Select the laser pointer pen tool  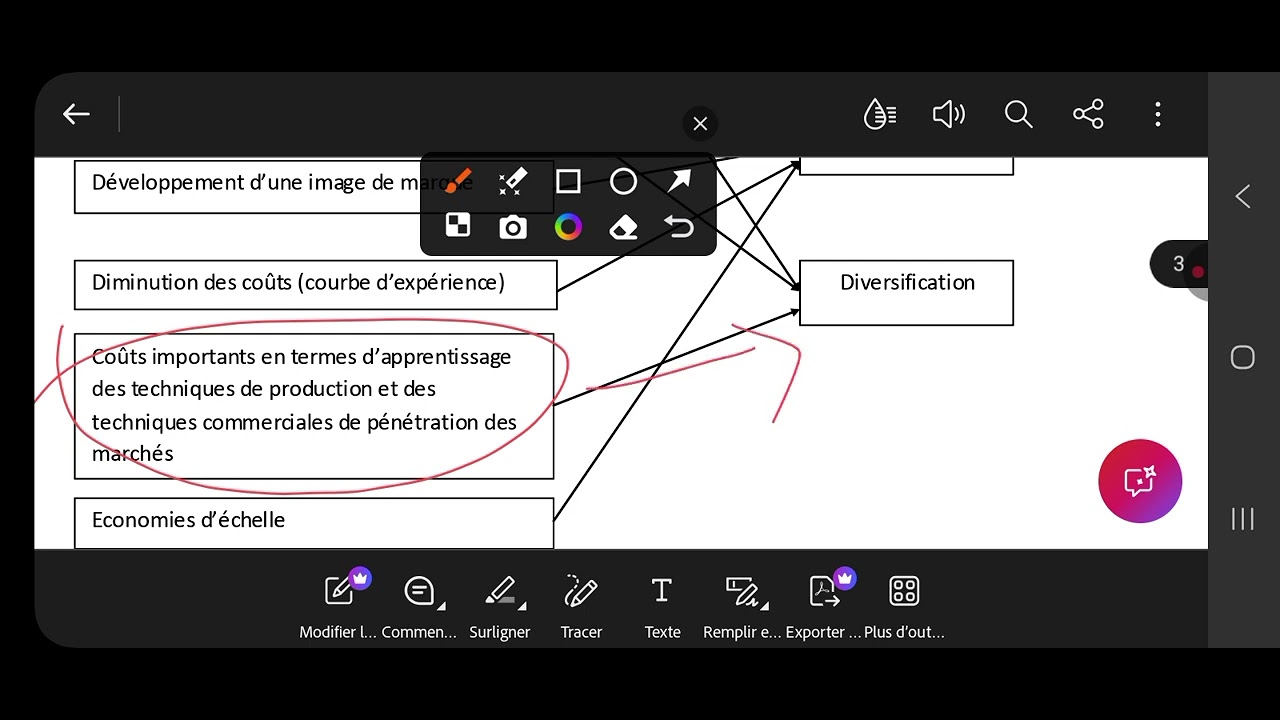(x=512, y=181)
